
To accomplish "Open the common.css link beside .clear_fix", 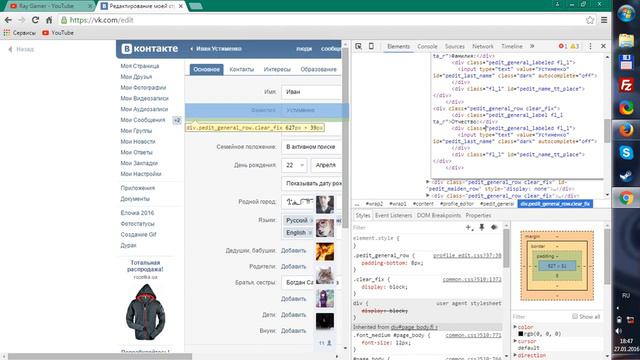I will (472, 280).
